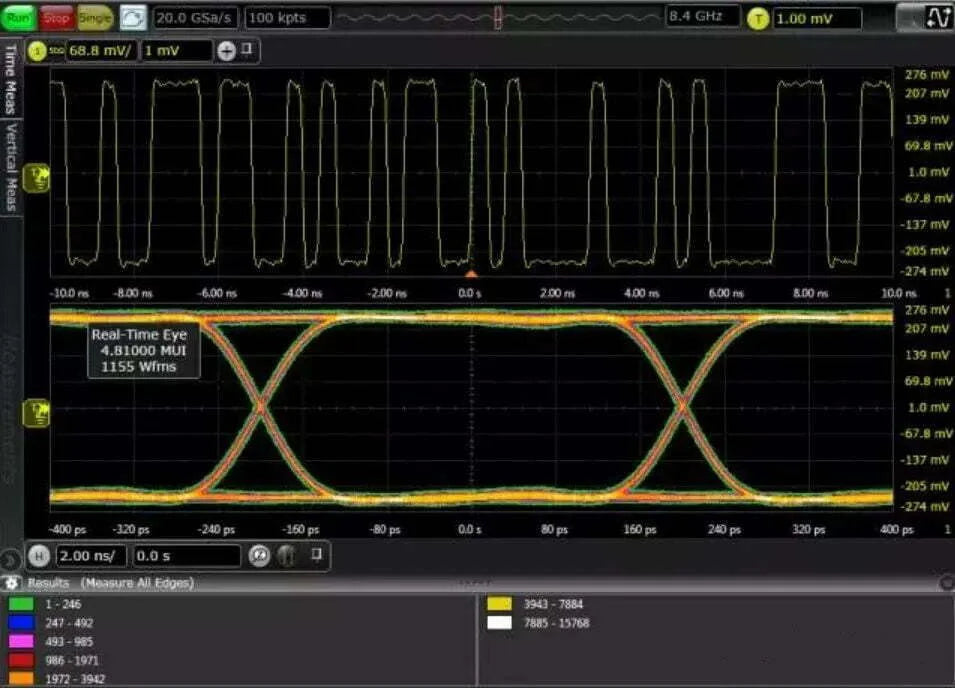
Task: Stop the acquisition
Action: (x=57, y=15)
